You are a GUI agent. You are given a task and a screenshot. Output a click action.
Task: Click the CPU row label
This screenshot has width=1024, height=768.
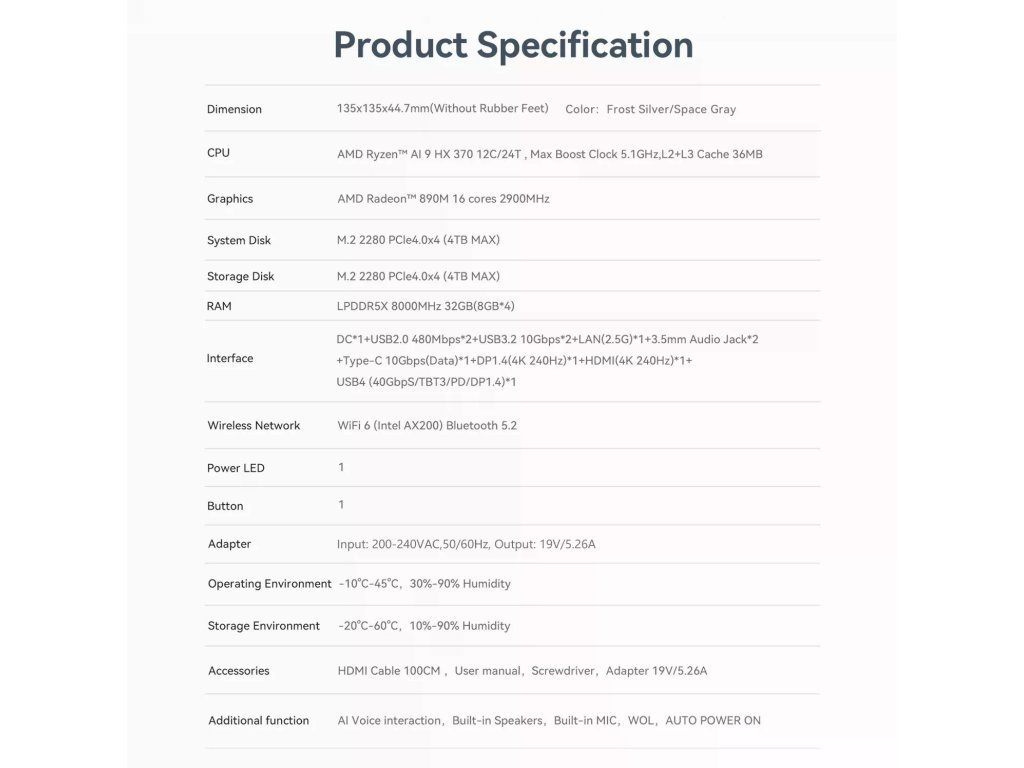click(218, 153)
